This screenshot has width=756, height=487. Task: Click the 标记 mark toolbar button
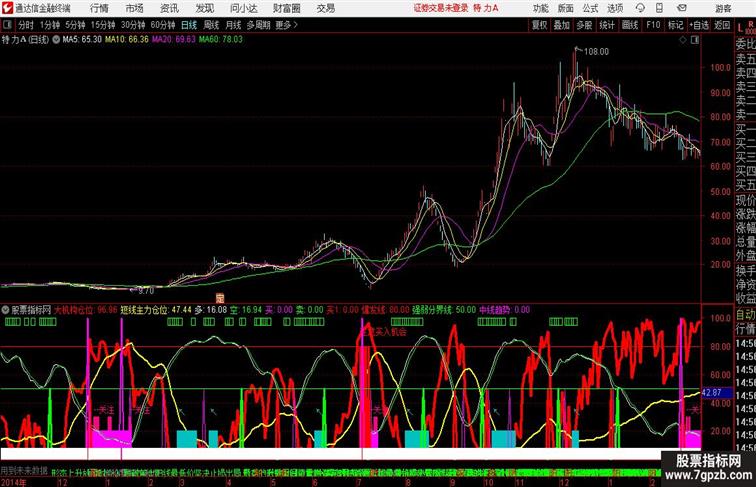pos(675,25)
